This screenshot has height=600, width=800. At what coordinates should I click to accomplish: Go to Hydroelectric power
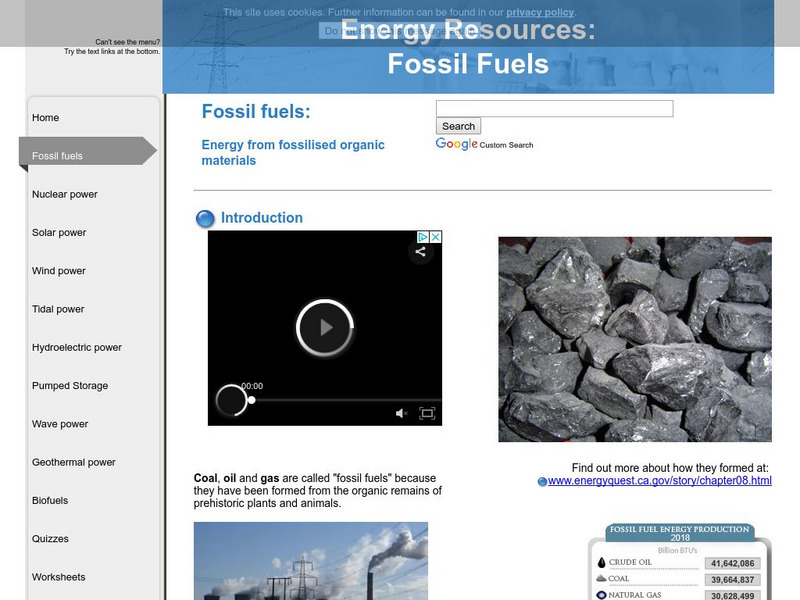coord(77,347)
